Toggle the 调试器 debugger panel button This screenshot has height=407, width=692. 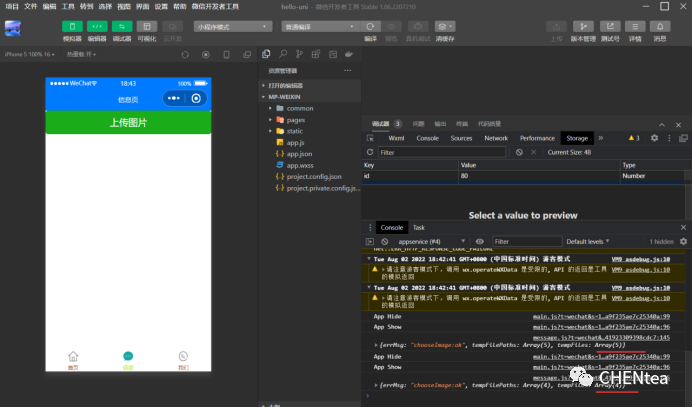122,26
